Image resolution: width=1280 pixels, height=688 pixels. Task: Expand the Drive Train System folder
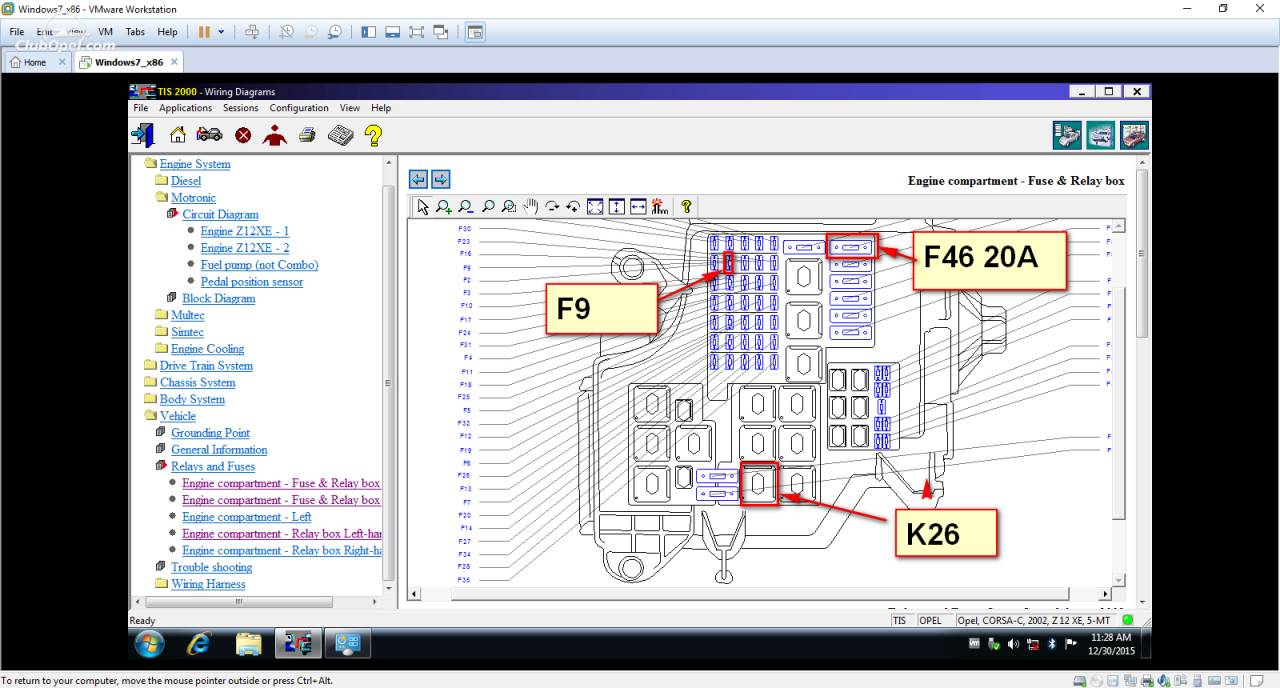point(150,366)
